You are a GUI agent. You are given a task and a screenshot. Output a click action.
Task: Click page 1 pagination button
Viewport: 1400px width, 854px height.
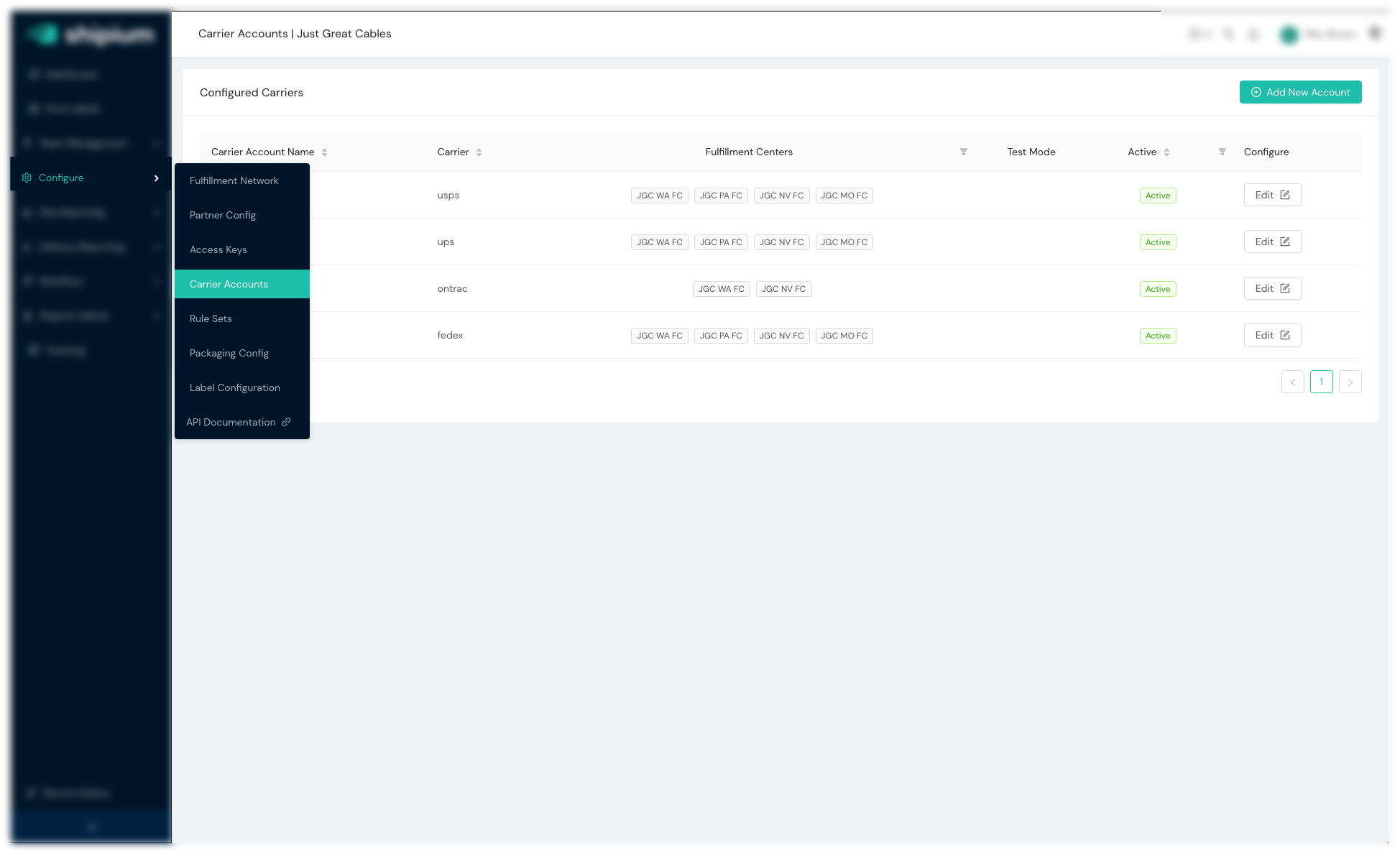[x=1321, y=382]
